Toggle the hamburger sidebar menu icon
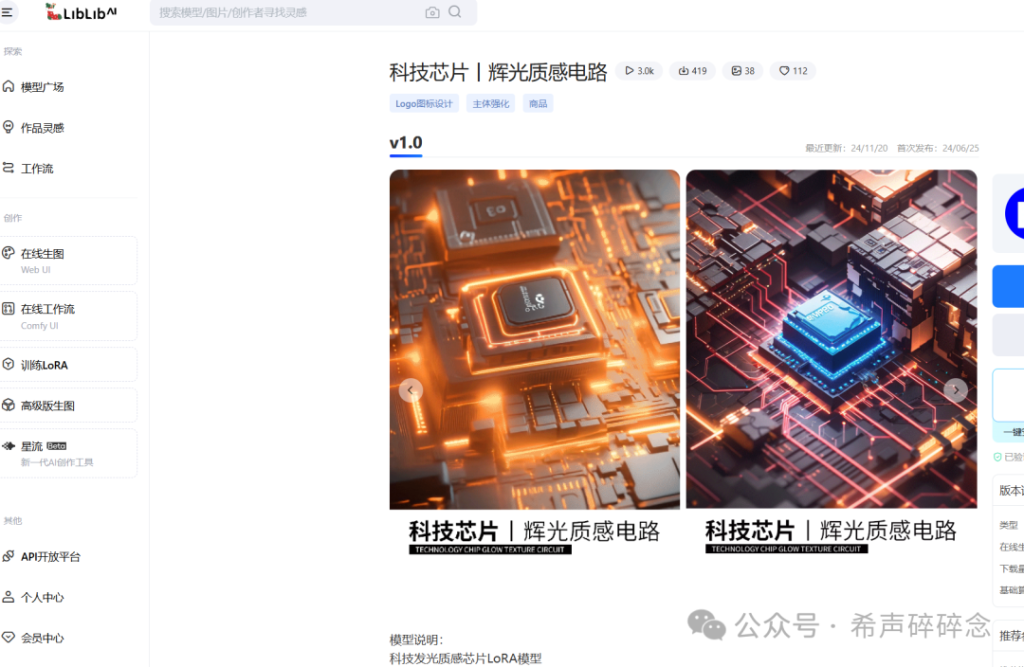Image resolution: width=1024 pixels, height=667 pixels. pos(8,12)
